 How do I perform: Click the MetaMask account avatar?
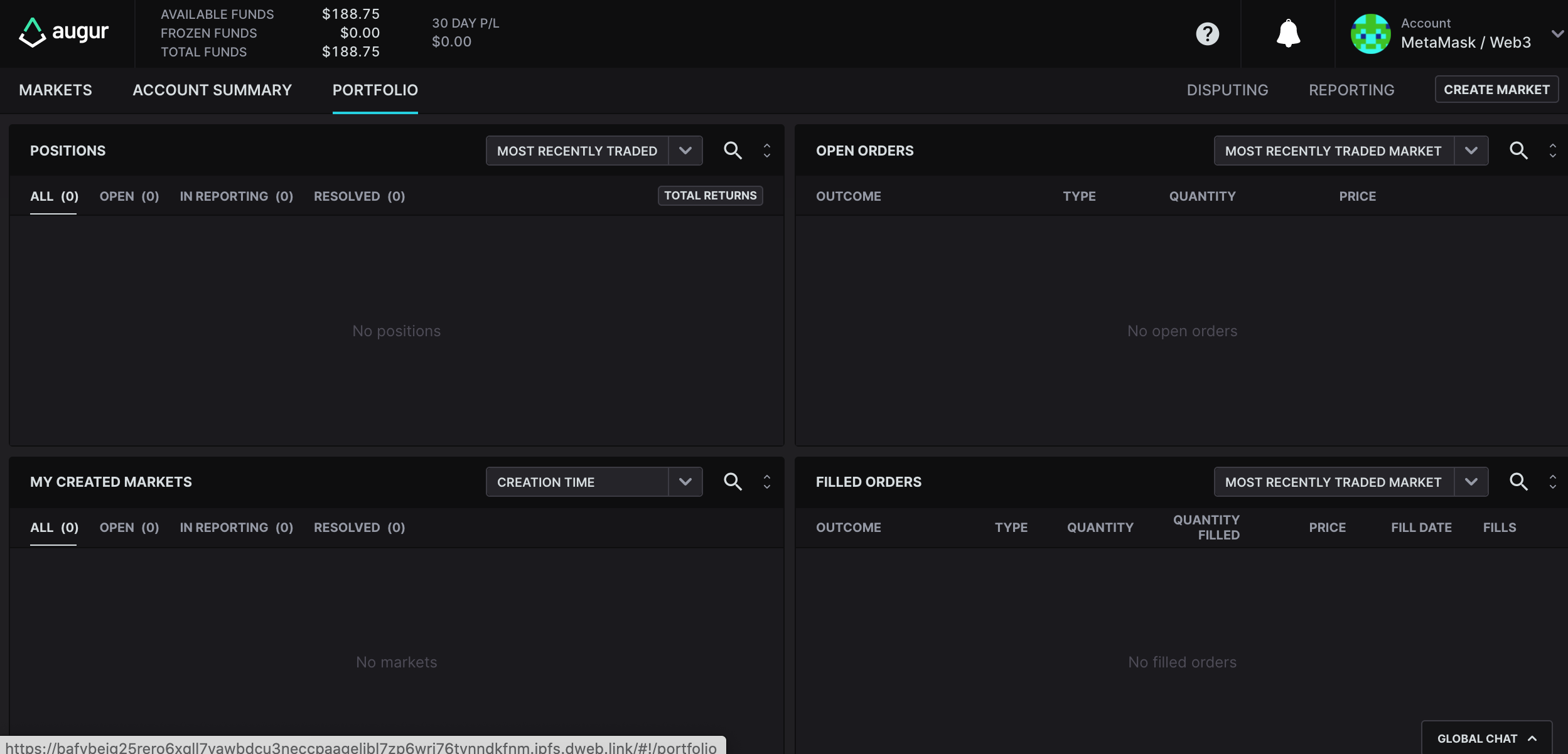point(1370,34)
